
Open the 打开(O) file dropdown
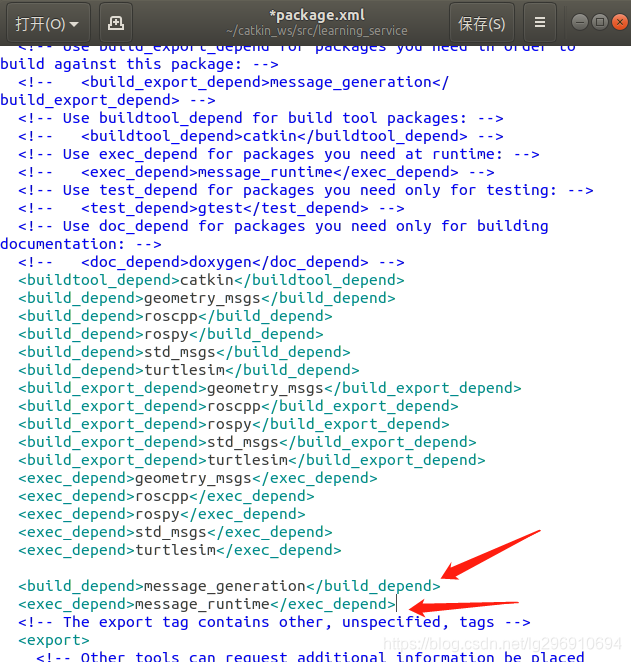pyautogui.click(x=48, y=24)
